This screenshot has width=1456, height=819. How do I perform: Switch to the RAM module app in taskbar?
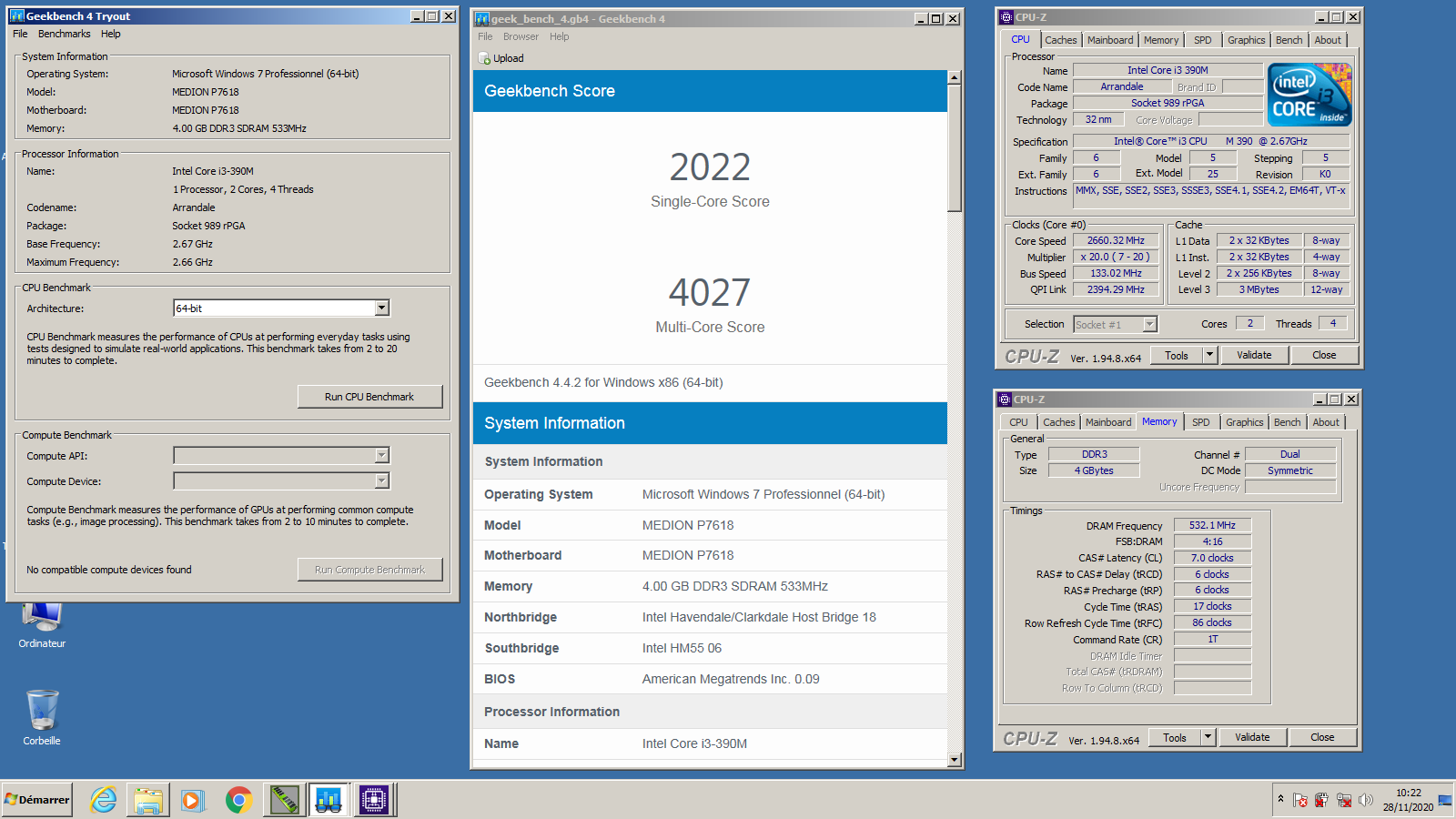(285, 800)
